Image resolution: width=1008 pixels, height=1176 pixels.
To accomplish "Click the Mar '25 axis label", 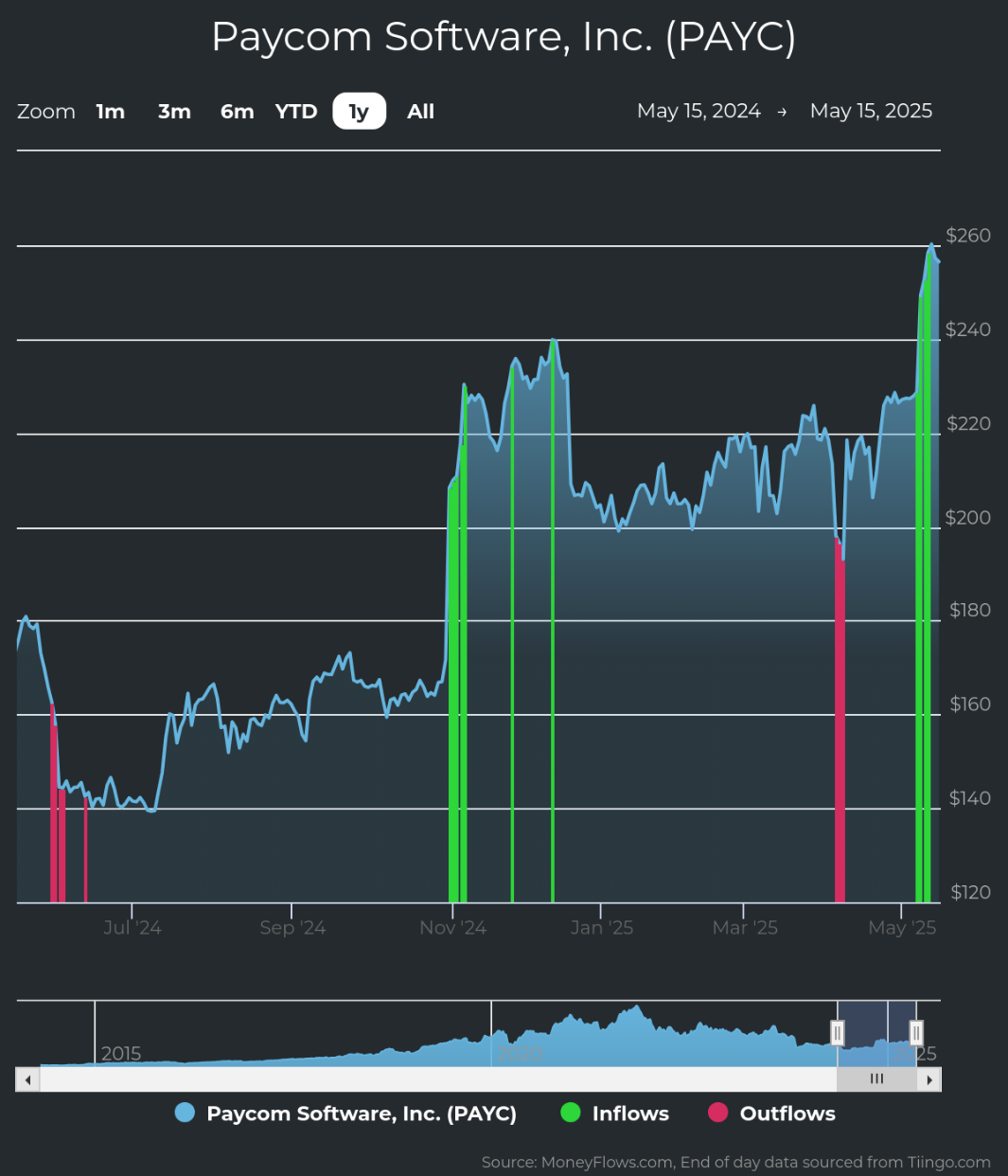I will [744, 928].
